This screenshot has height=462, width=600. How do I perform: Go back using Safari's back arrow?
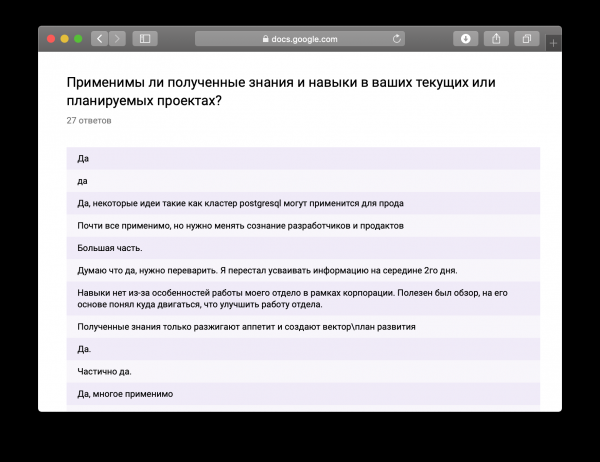pos(99,39)
